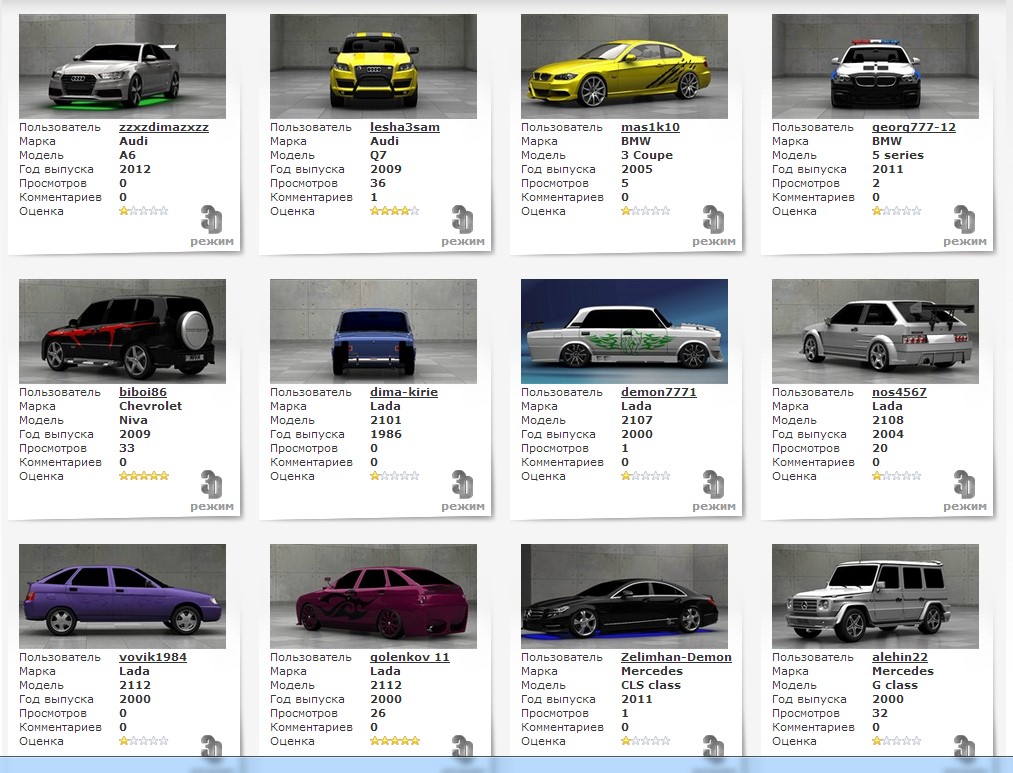The height and width of the screenshot is (773, 1013).
Task: Open lesha3sam user link
Action: tap(405, 127)
